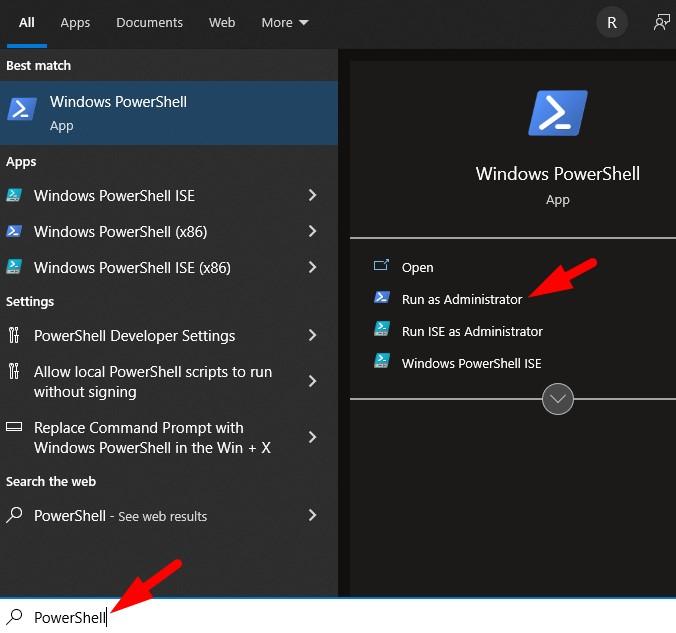Switch to the All tab
676x633 pixels.
pyautogui.click(x=27, y=22)
